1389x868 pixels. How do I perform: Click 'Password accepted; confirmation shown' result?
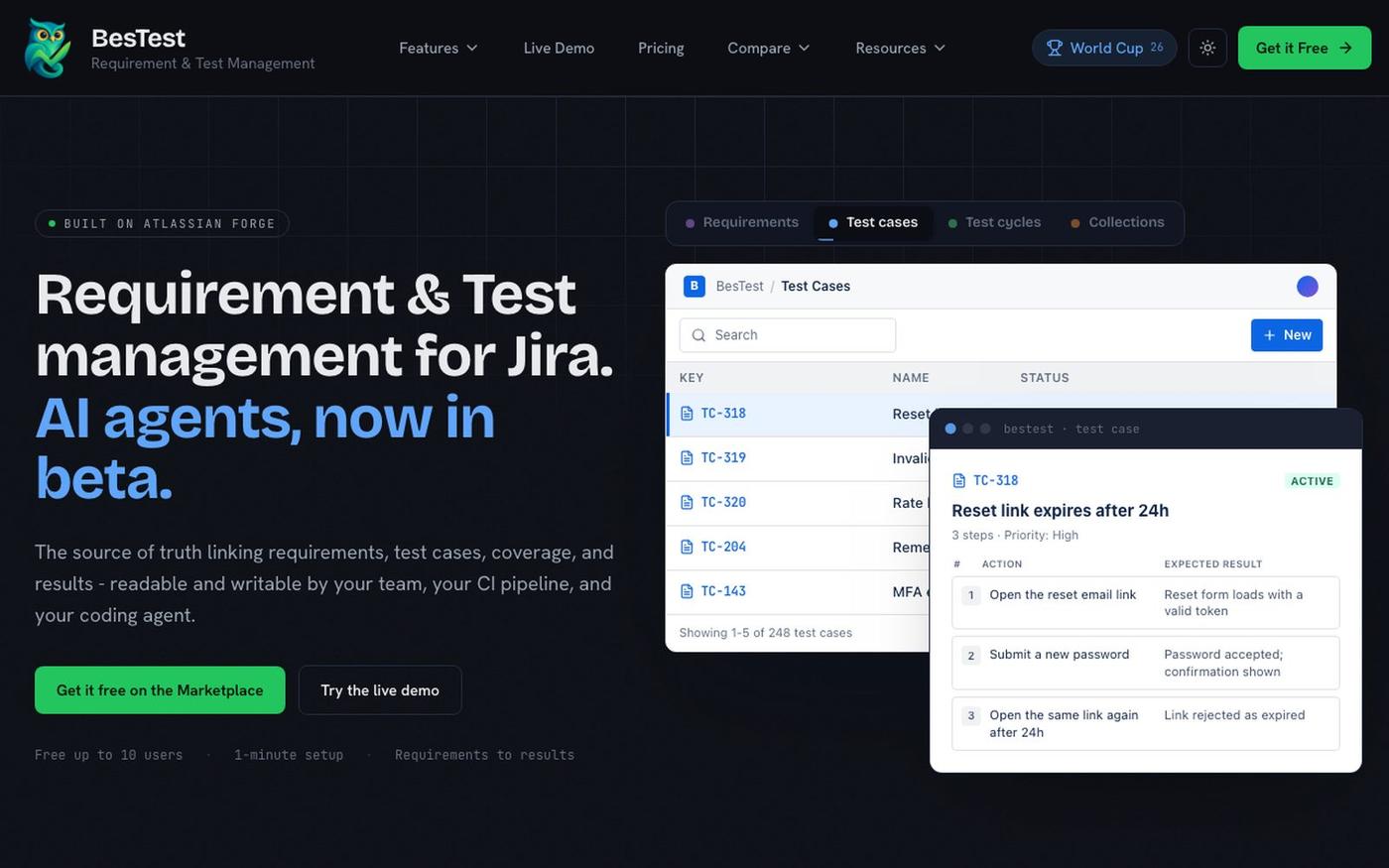[x=1223, y=664]
